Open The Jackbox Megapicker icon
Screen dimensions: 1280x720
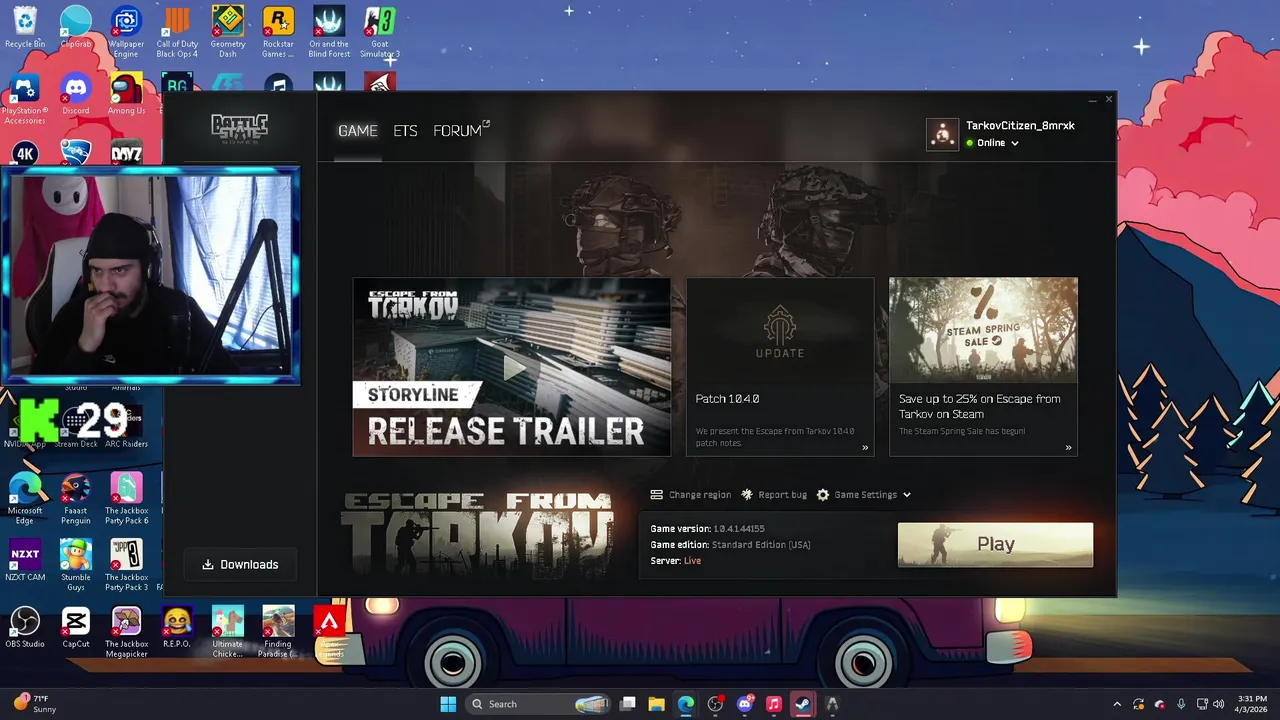(x=126, y=632)
